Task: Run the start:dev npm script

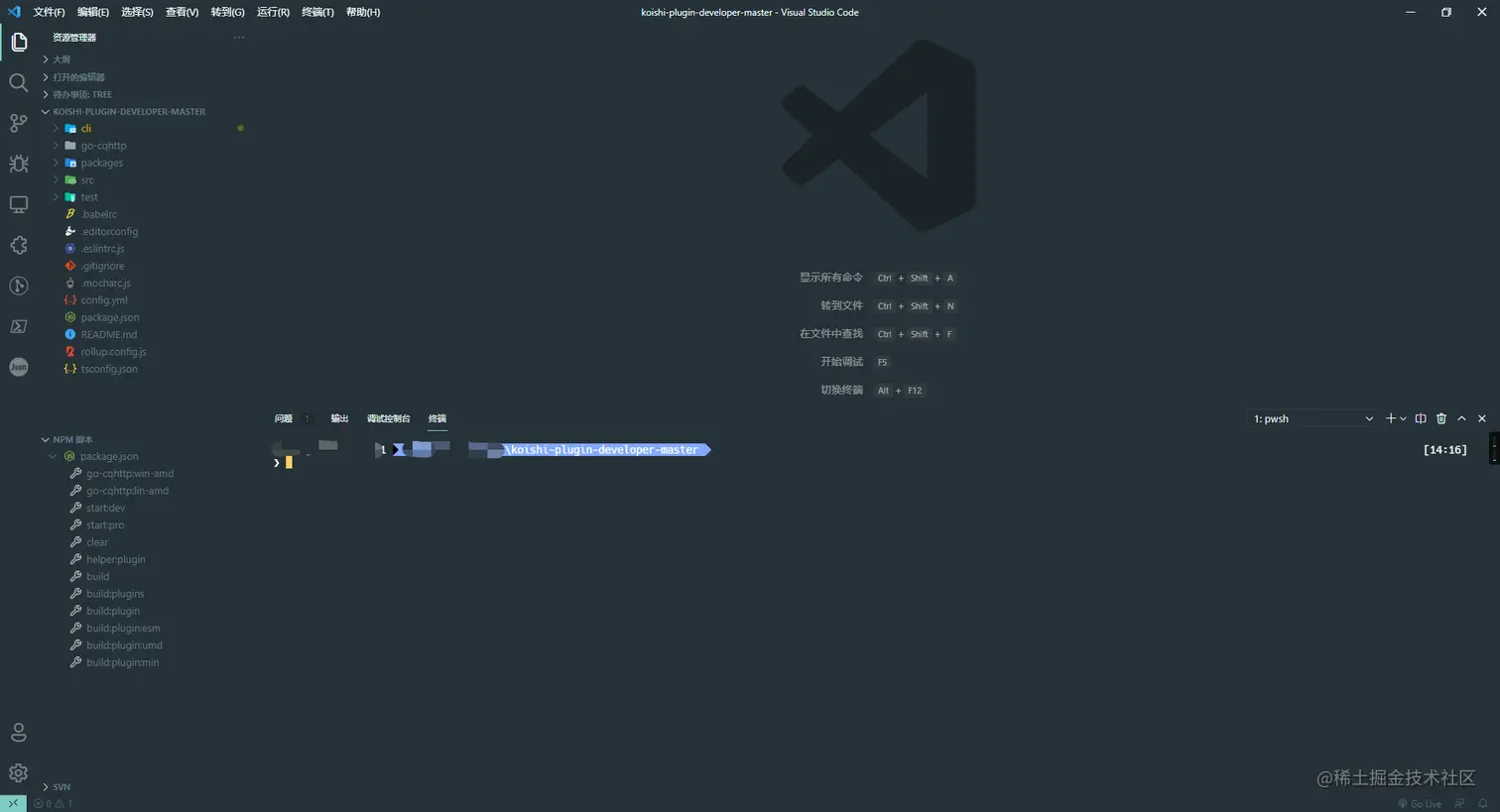Action: pyautogui.click(x=105, y=508)
